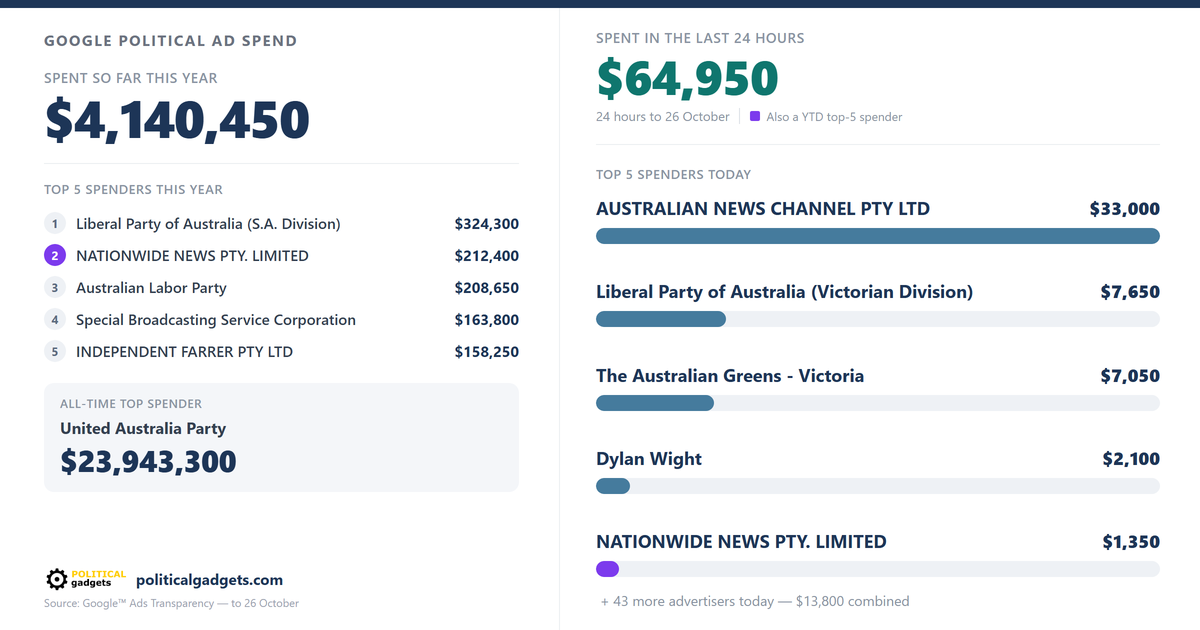
Task: Click 'United Australia Party' all-time top spender
Action: click(143, 429)
